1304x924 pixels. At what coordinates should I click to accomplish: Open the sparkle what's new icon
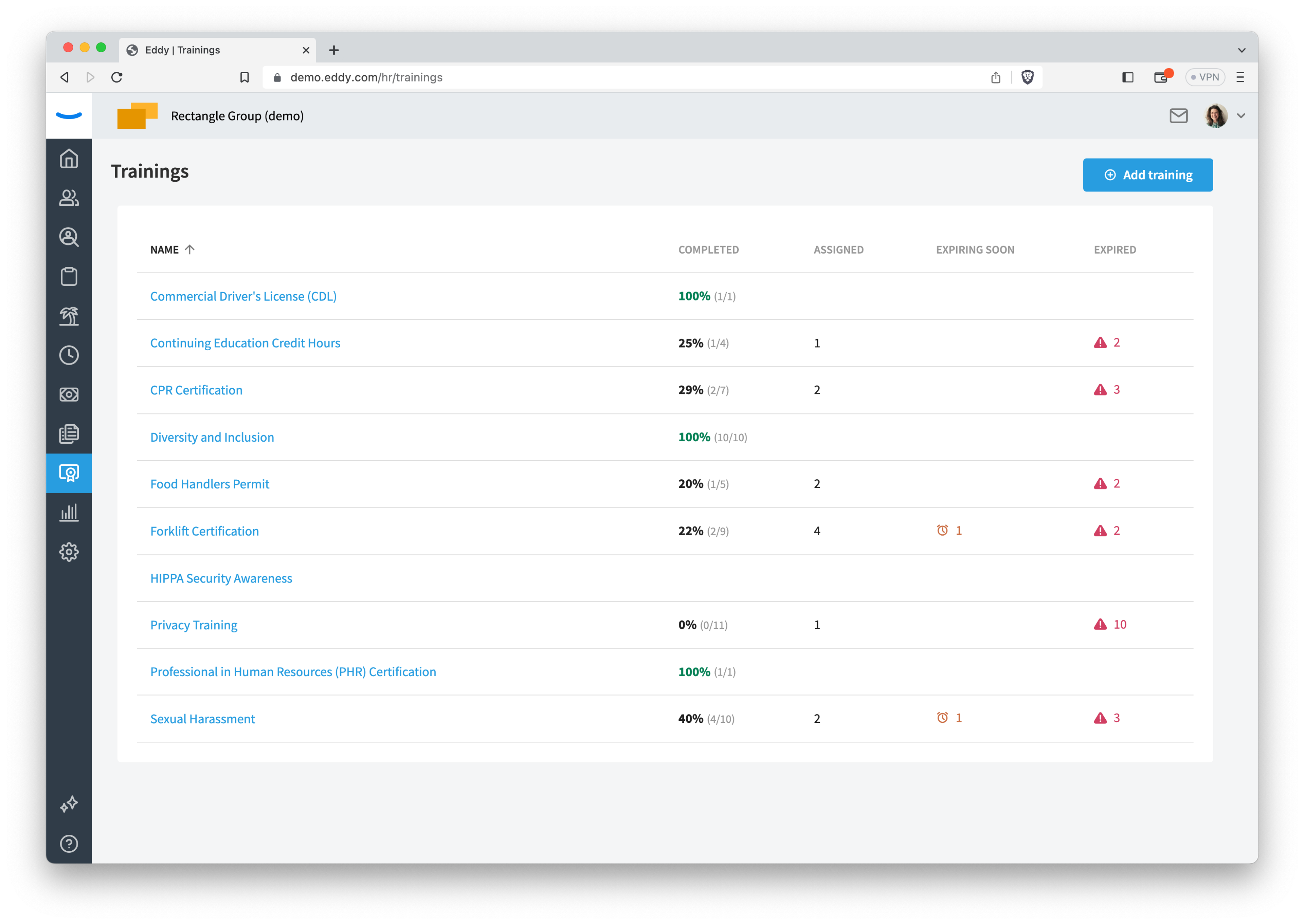pyautogui.click(x=69, y=804)
